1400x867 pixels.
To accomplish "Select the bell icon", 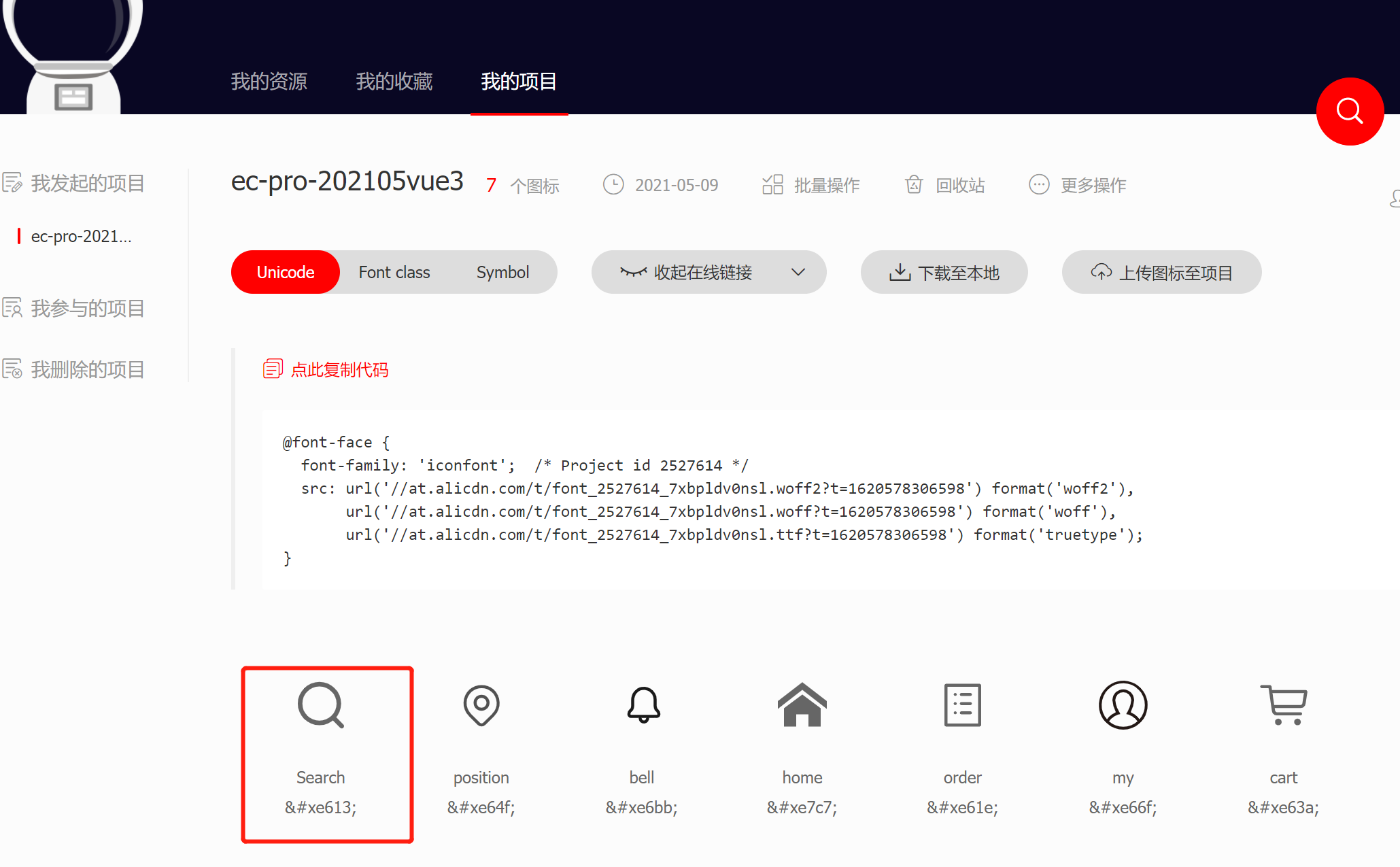I will [x=643, y=705].
